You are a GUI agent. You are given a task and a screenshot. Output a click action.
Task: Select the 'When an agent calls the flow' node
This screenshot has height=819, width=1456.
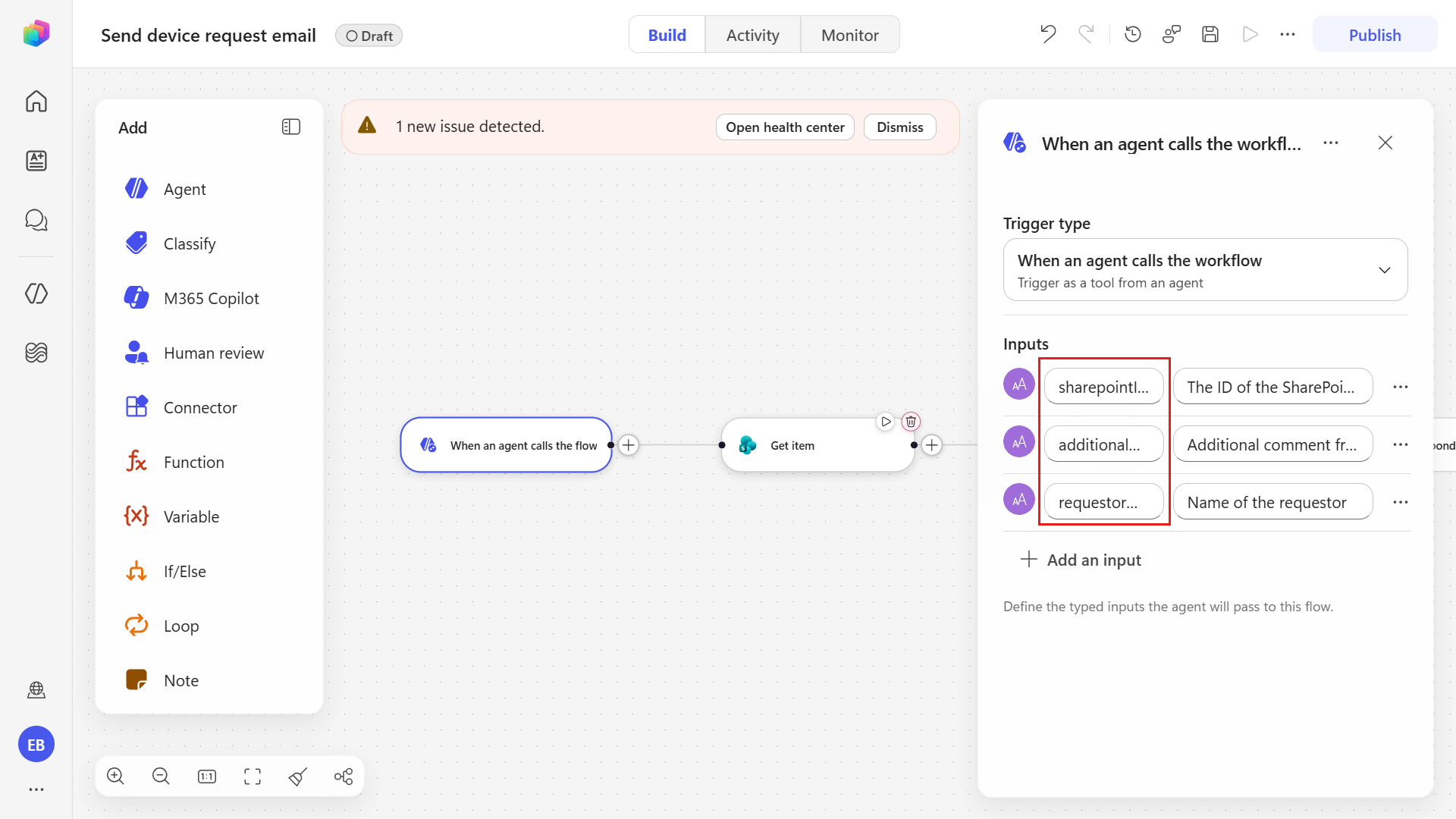click(507, 445)
